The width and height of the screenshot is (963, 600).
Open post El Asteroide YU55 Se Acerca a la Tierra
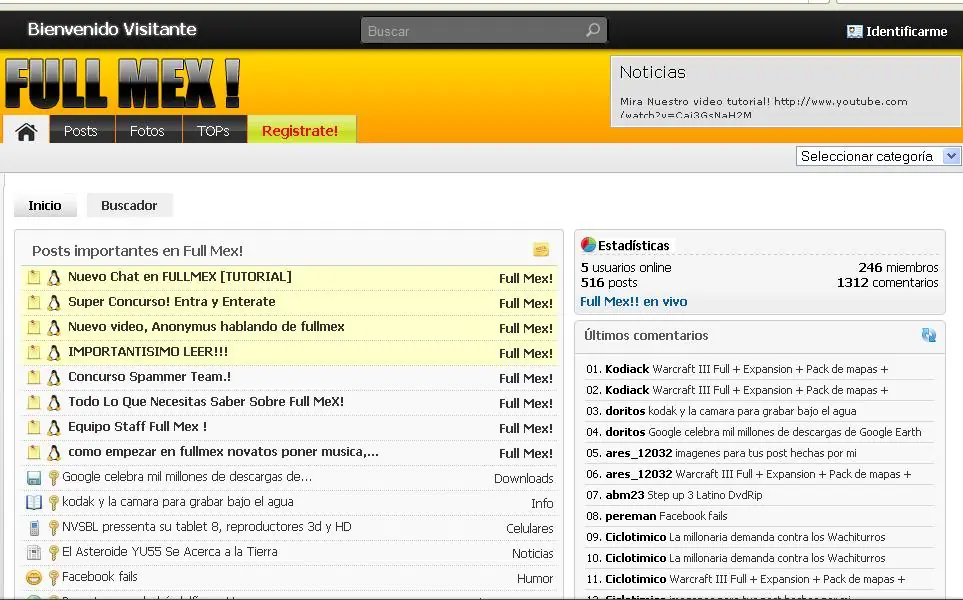tap(170, 552)
